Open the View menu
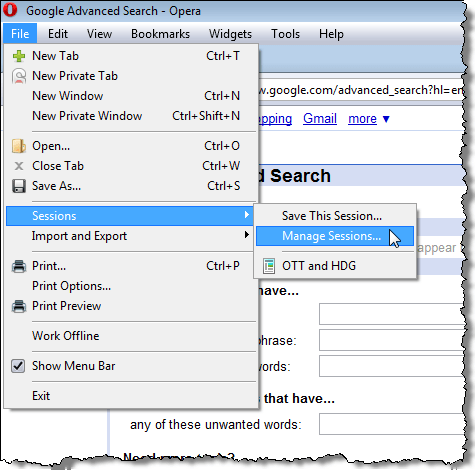This screenshot has height=470, width=475. click(x=99, y=34)
